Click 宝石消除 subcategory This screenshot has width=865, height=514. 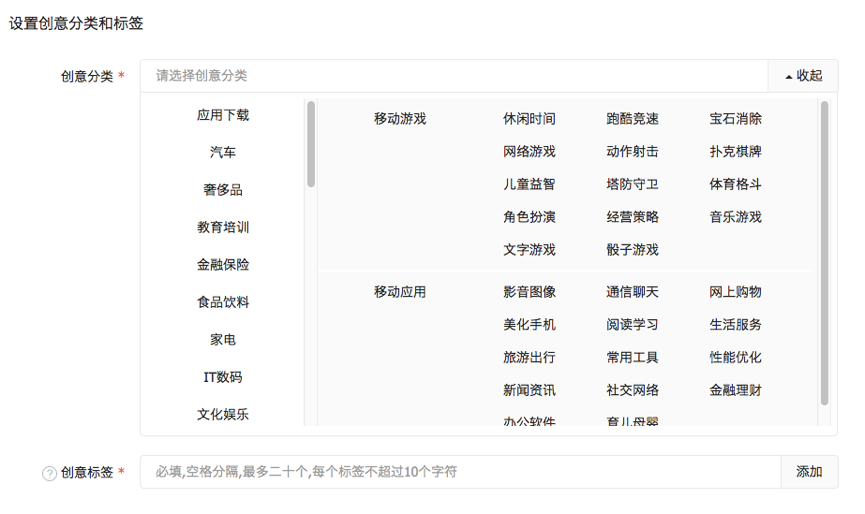pos(735,119)
